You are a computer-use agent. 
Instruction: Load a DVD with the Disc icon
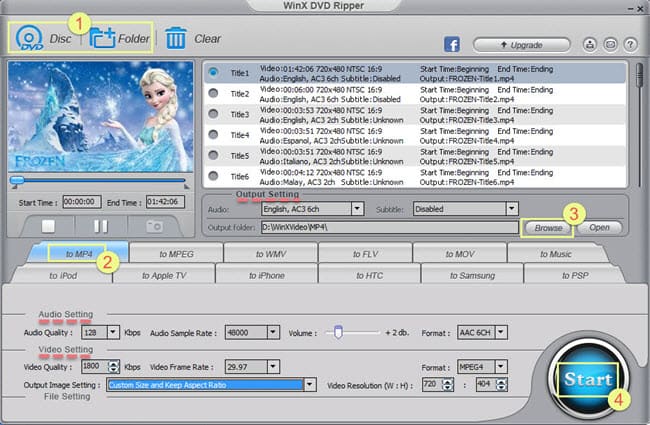29,38
